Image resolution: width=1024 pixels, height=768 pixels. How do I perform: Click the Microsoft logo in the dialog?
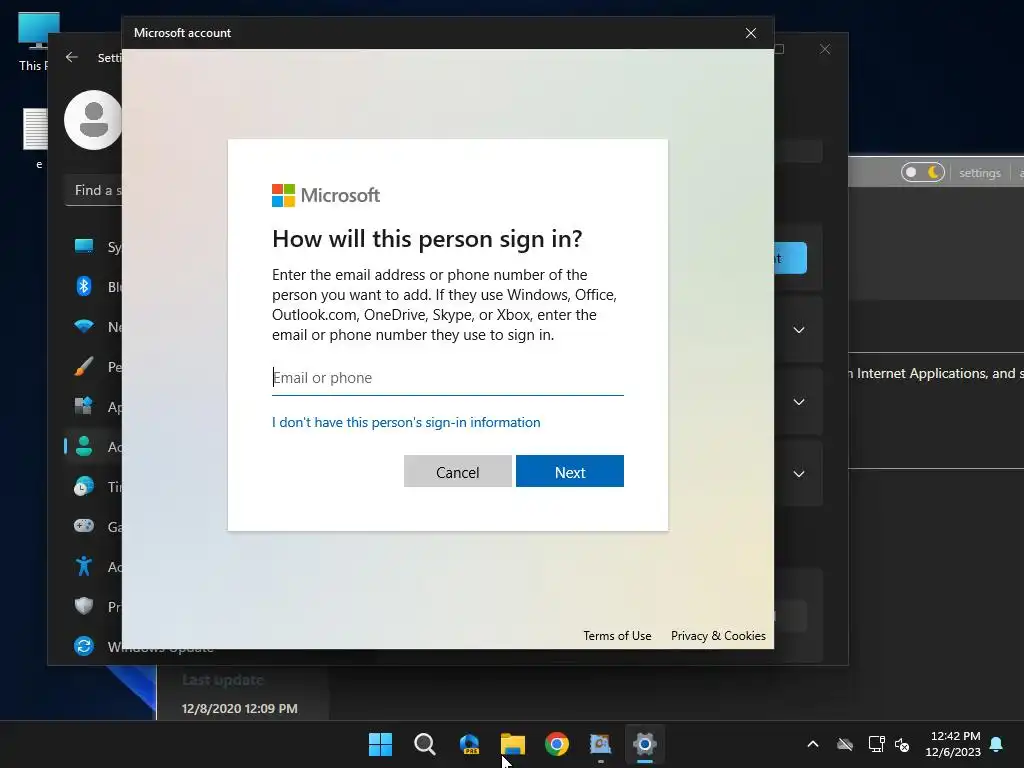(x=326, y=195)
